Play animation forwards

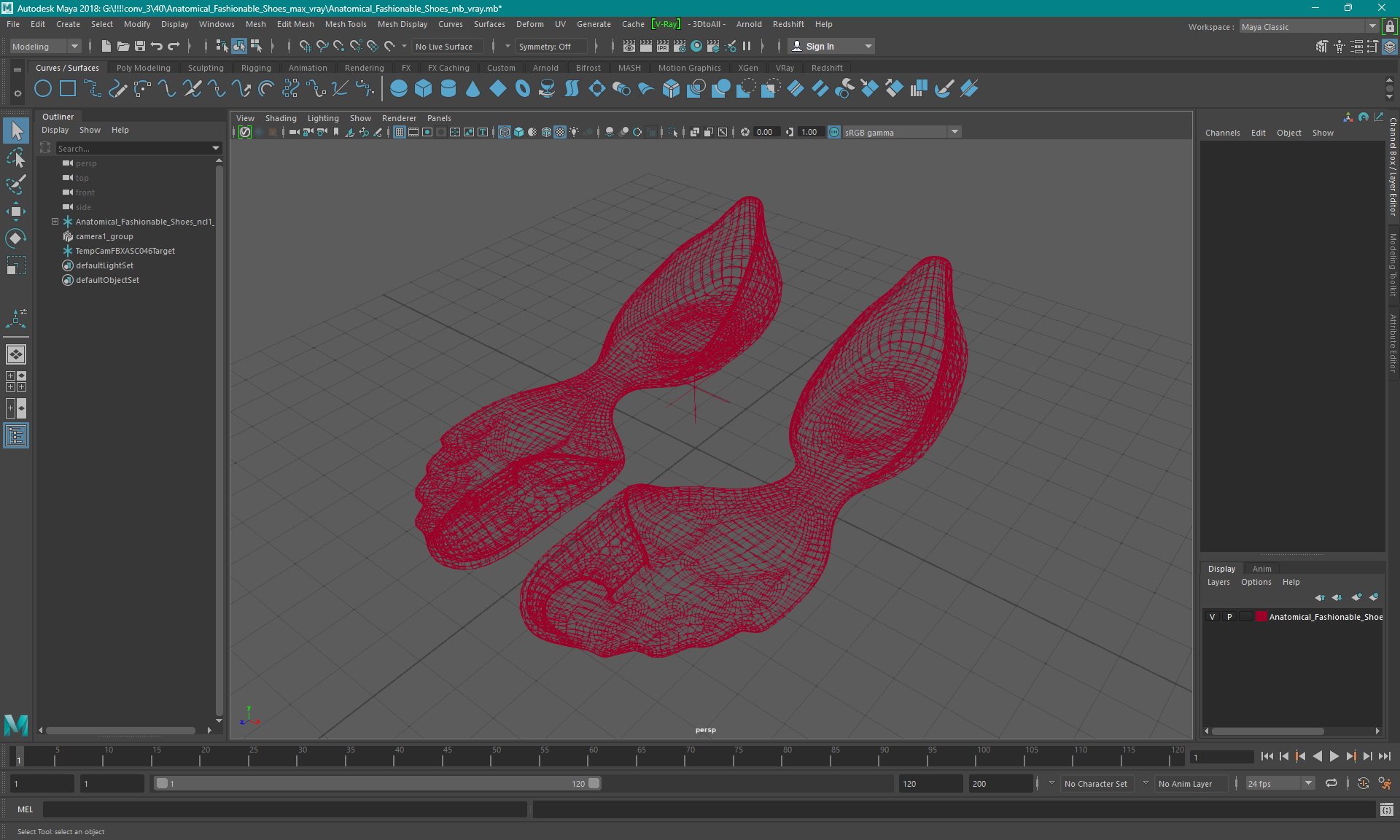pyautogui.click(x=1334, y=756)
